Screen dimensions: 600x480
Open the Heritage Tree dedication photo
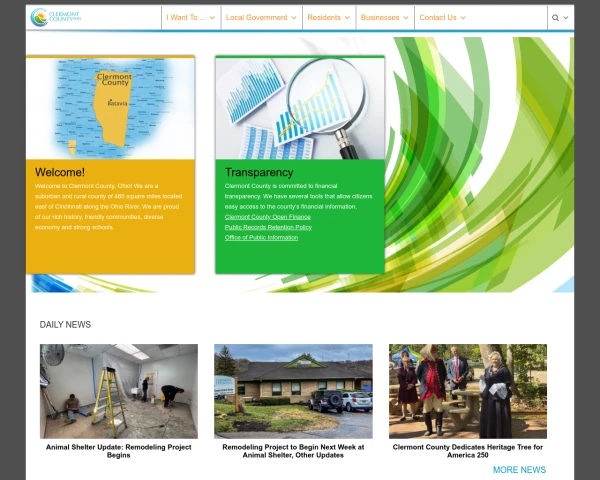[468, 391]
